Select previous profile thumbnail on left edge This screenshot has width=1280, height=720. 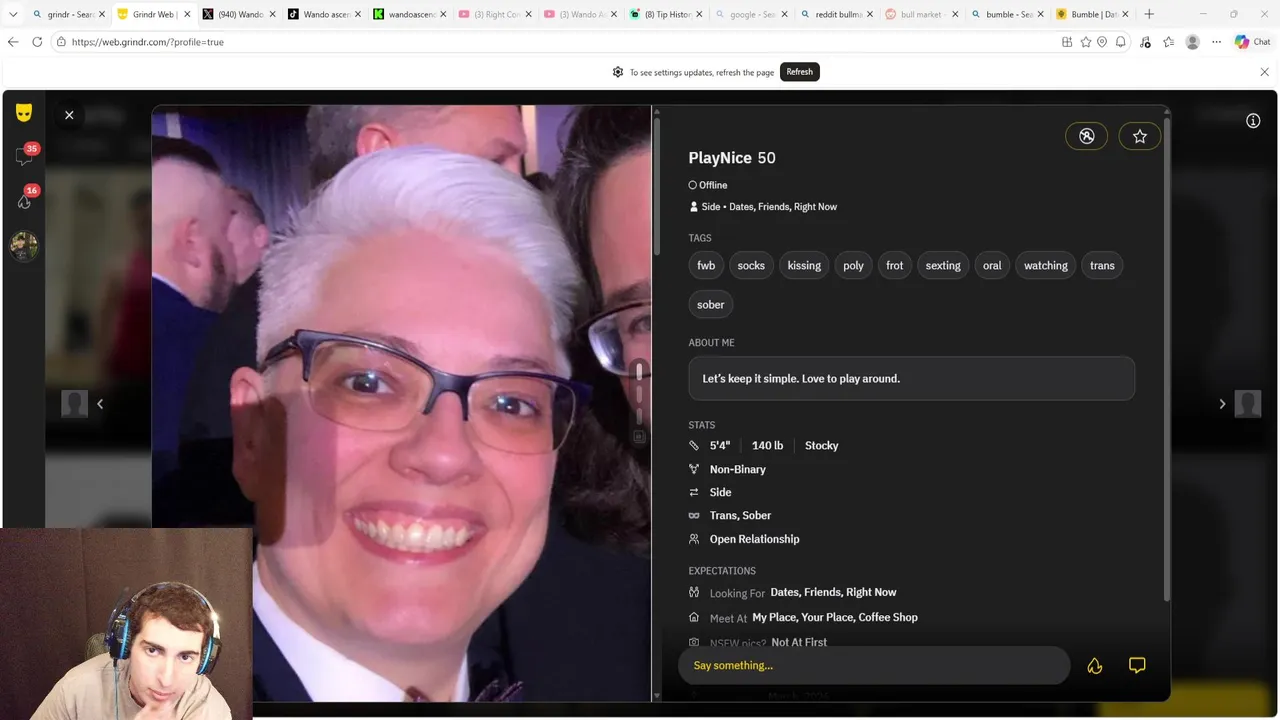[74, 404]
